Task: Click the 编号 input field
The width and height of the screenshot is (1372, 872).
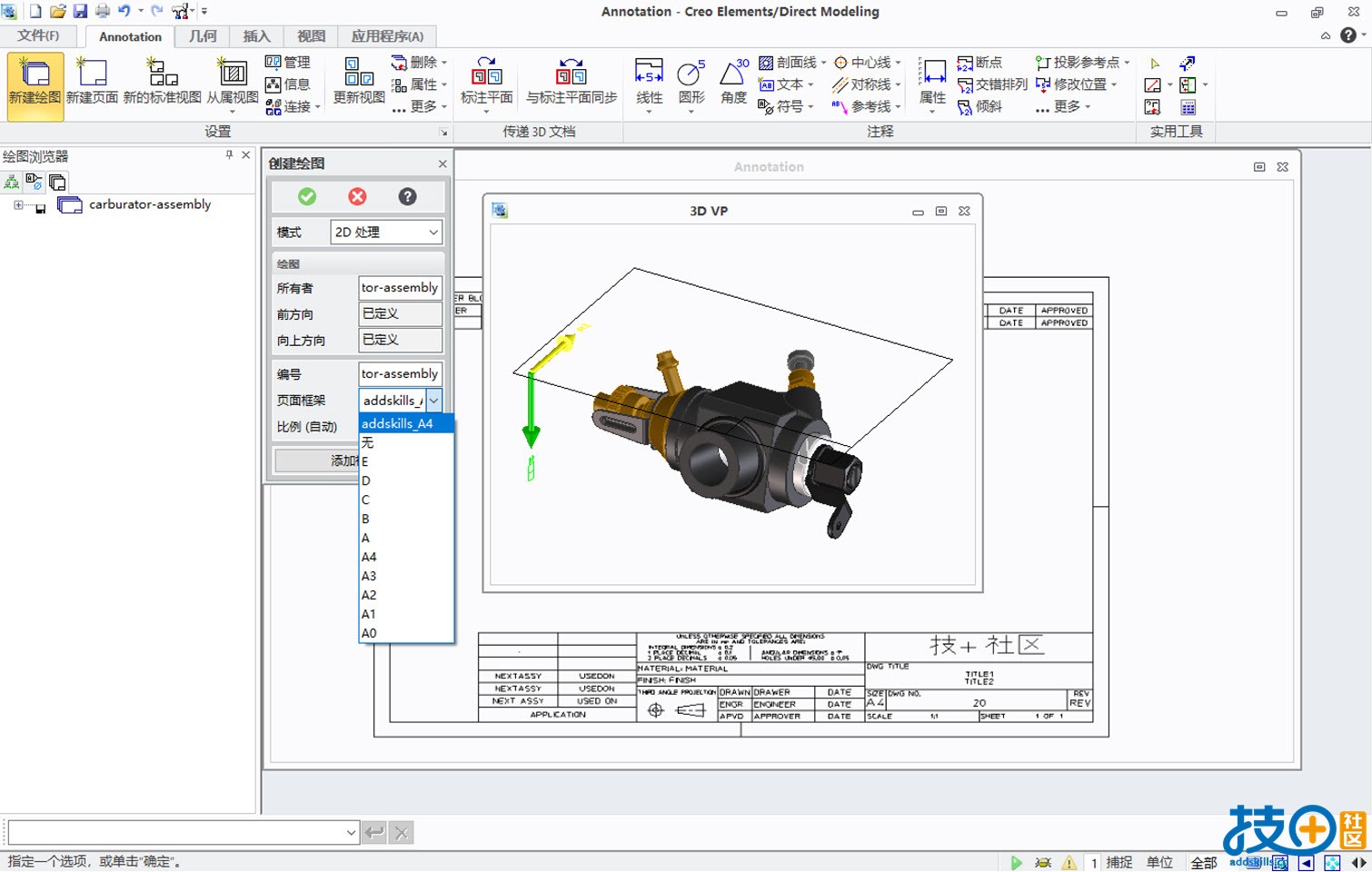Action: pos(400,373)
